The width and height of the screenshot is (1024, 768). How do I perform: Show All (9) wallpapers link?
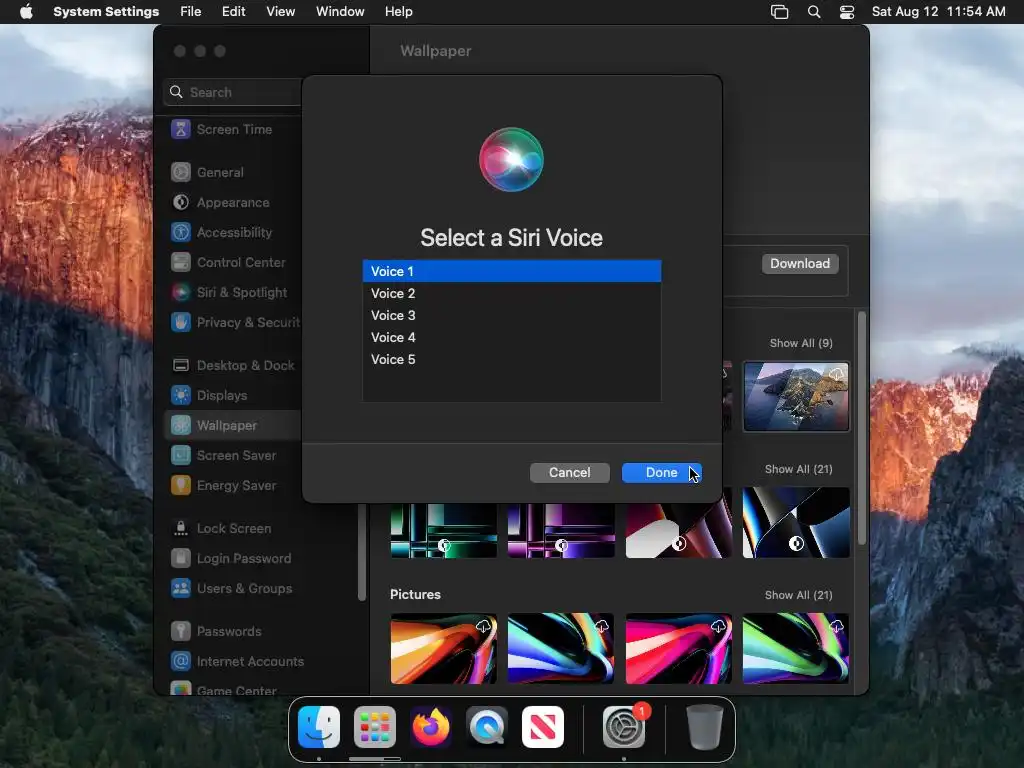tap(801, 344)
